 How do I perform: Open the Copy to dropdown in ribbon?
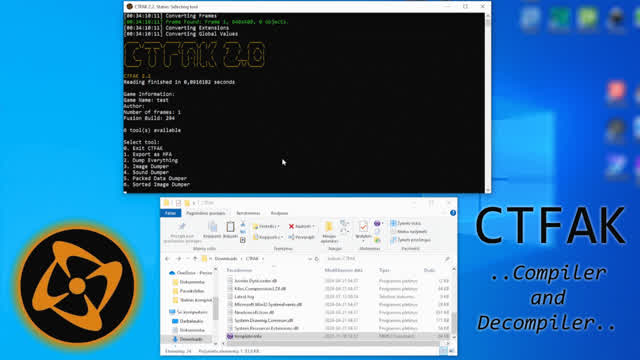click(268, 237)
